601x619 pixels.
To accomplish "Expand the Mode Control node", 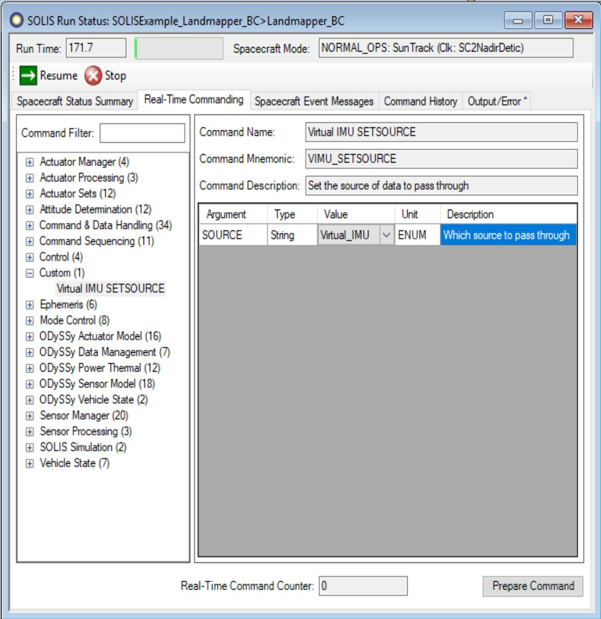I will [x=30, y=321].
